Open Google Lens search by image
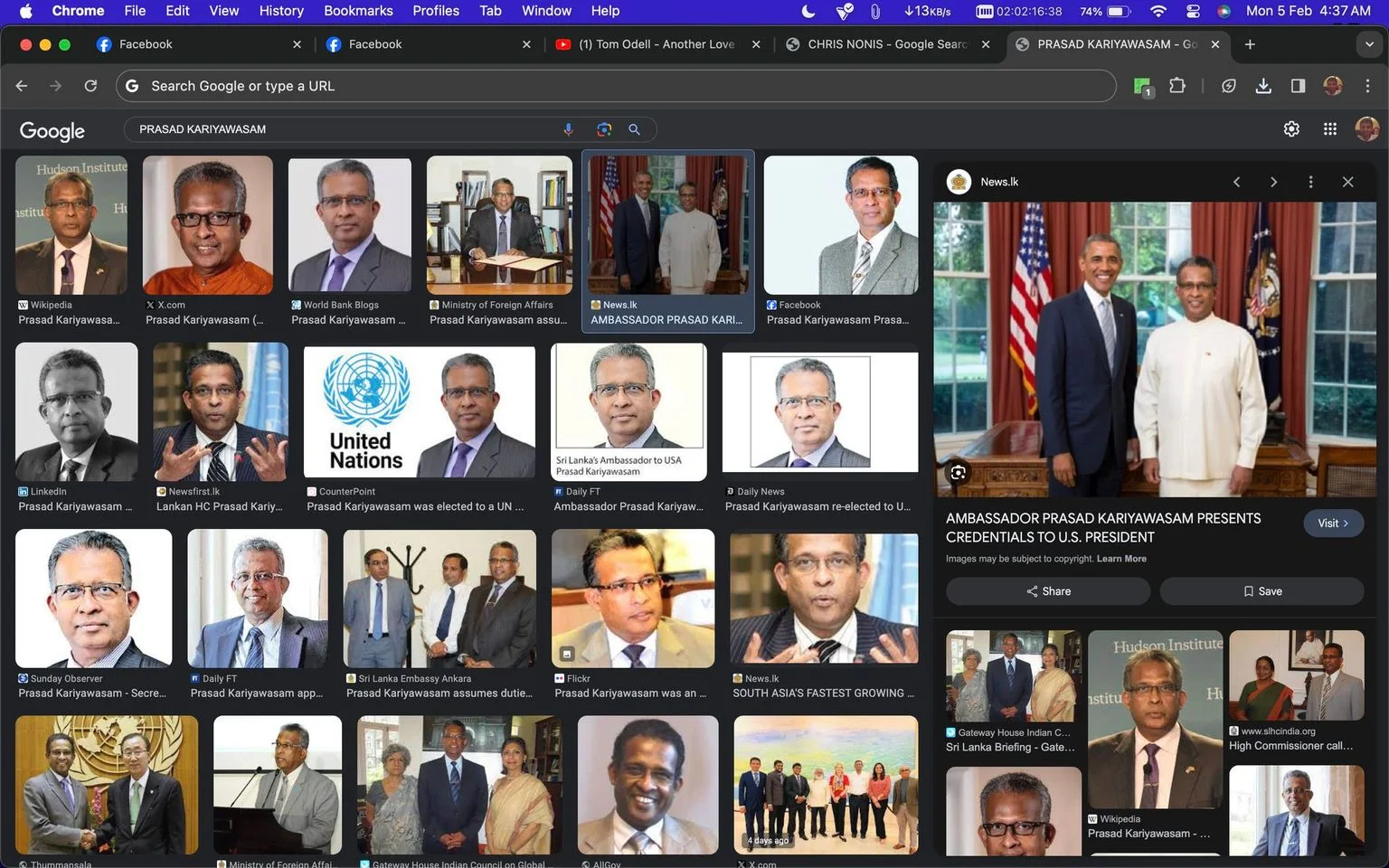Image resolution: width=1389 pixels, height=868 pixels. (604, 129)
